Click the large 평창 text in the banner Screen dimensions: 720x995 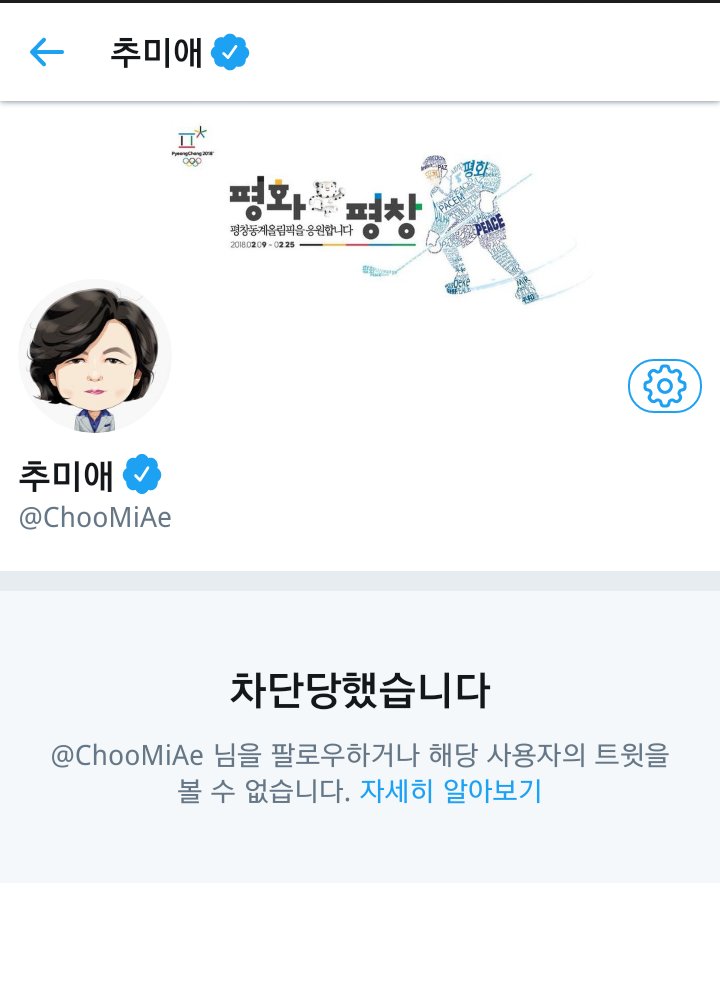[383, 216]
